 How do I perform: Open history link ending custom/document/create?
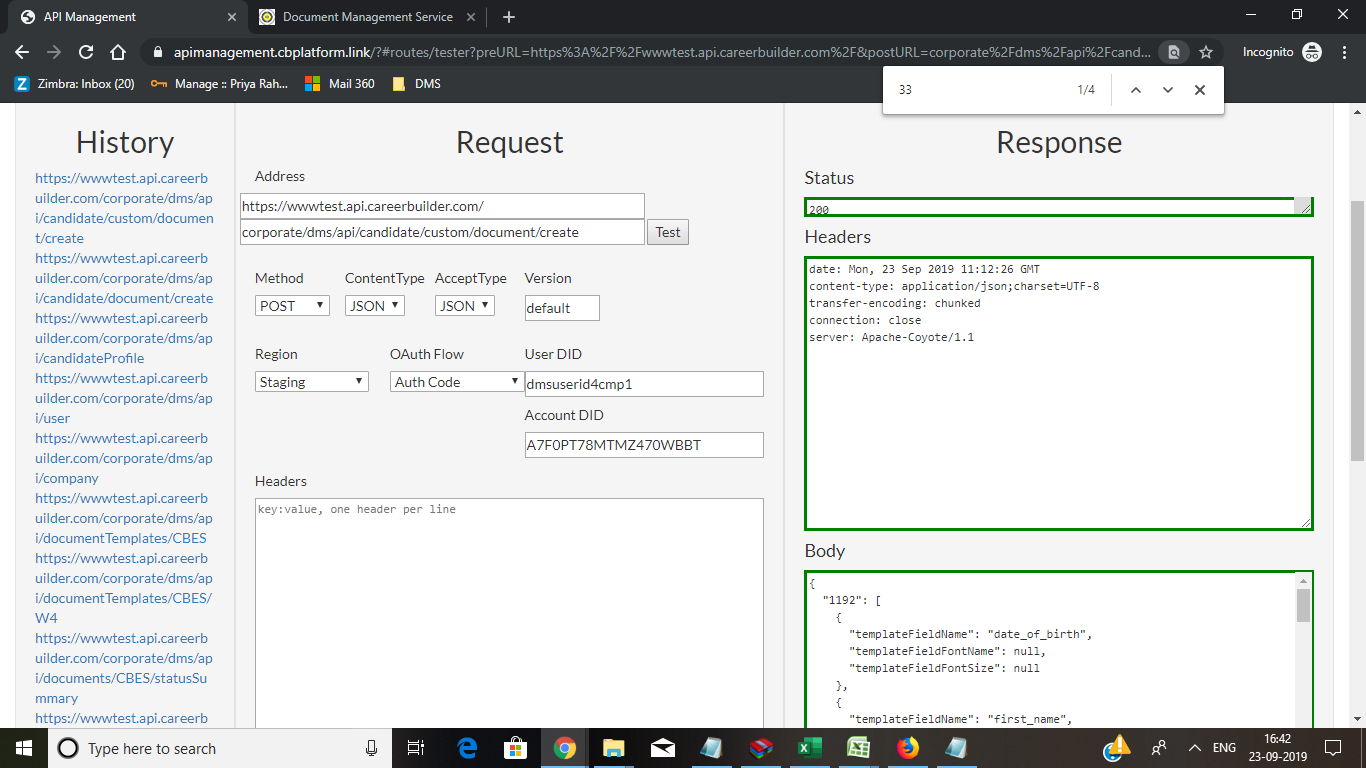tap(124, 208)
